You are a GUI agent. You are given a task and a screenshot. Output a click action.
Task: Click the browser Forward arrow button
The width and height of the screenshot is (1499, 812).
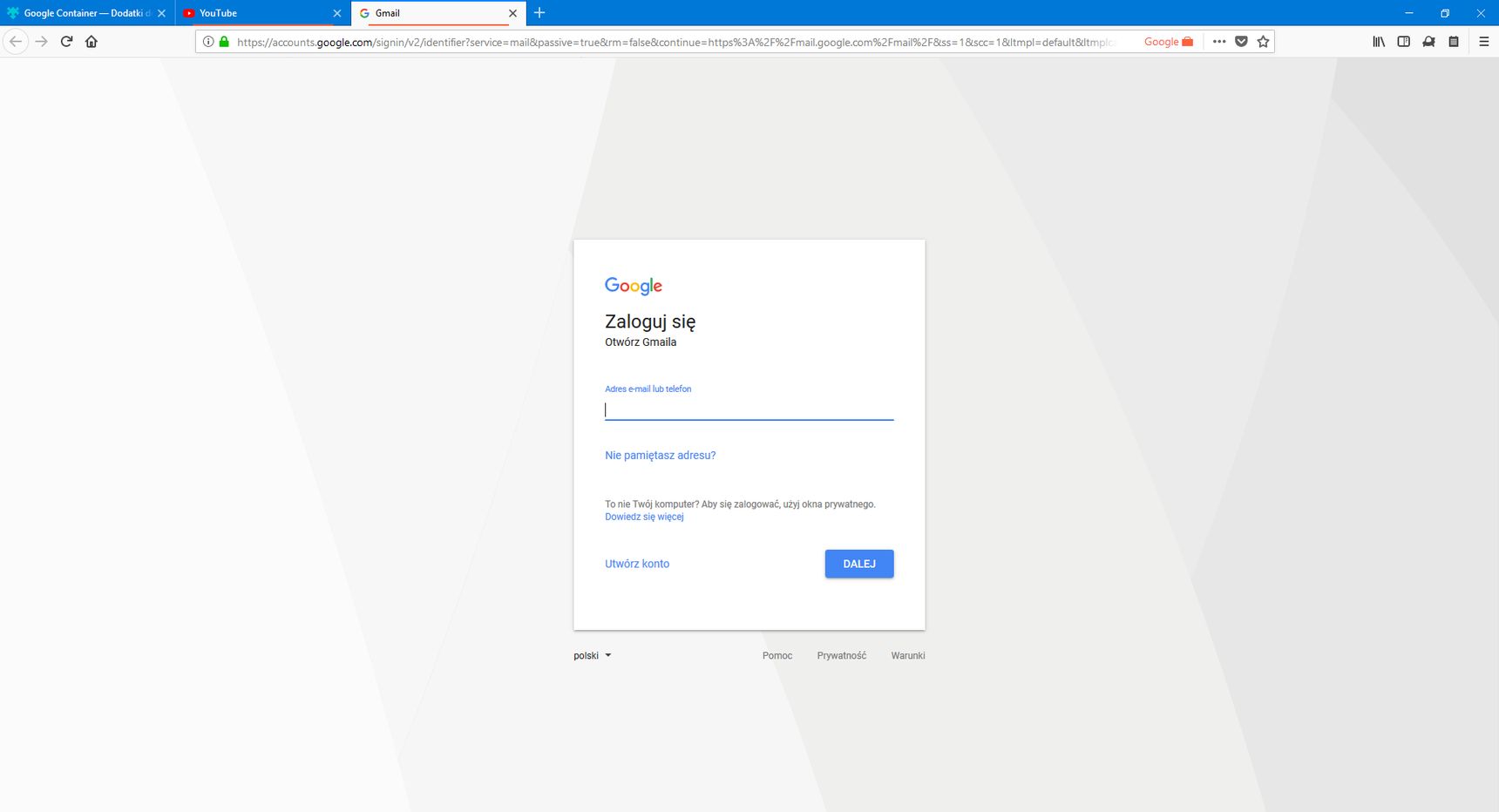pyautogui.click(x=41, y=41)
